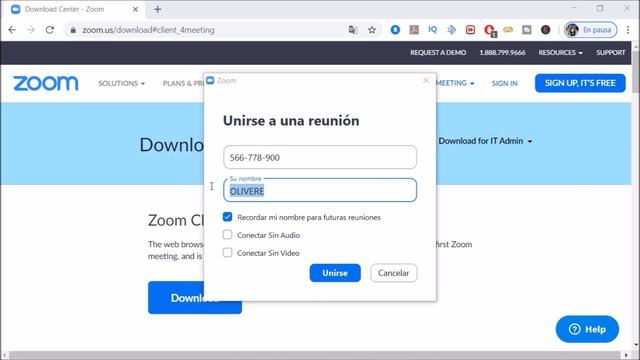Open the Chrome three-dot menu
640x360 pixels.
[x=628, y=30]
